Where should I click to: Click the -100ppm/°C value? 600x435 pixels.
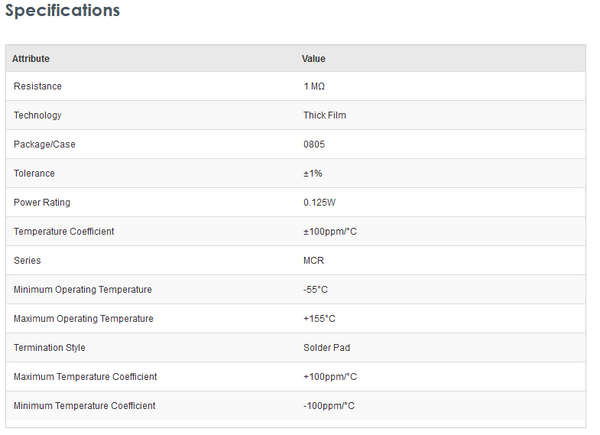329,406
